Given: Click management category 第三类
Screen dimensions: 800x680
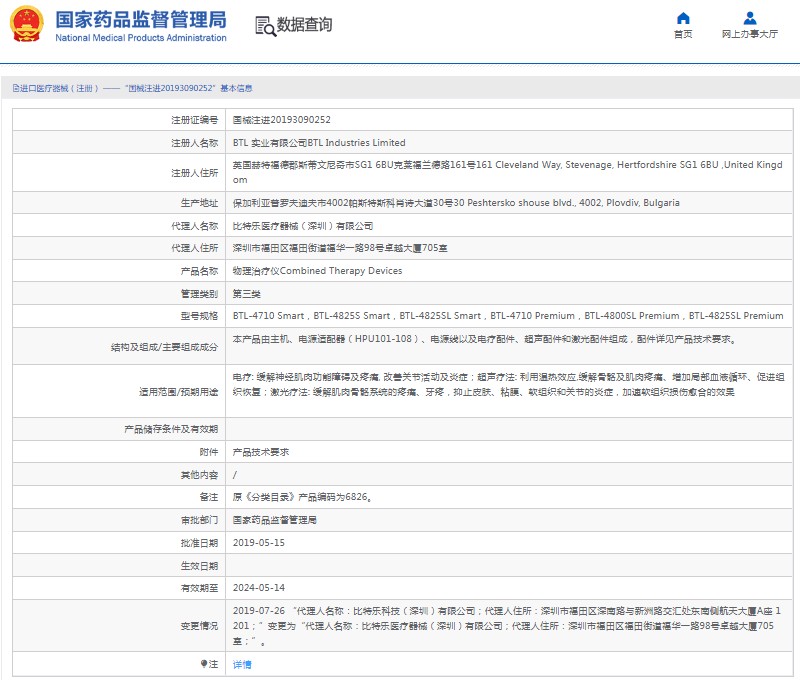Looking at the screenshot, I should [x=246, y=294].
